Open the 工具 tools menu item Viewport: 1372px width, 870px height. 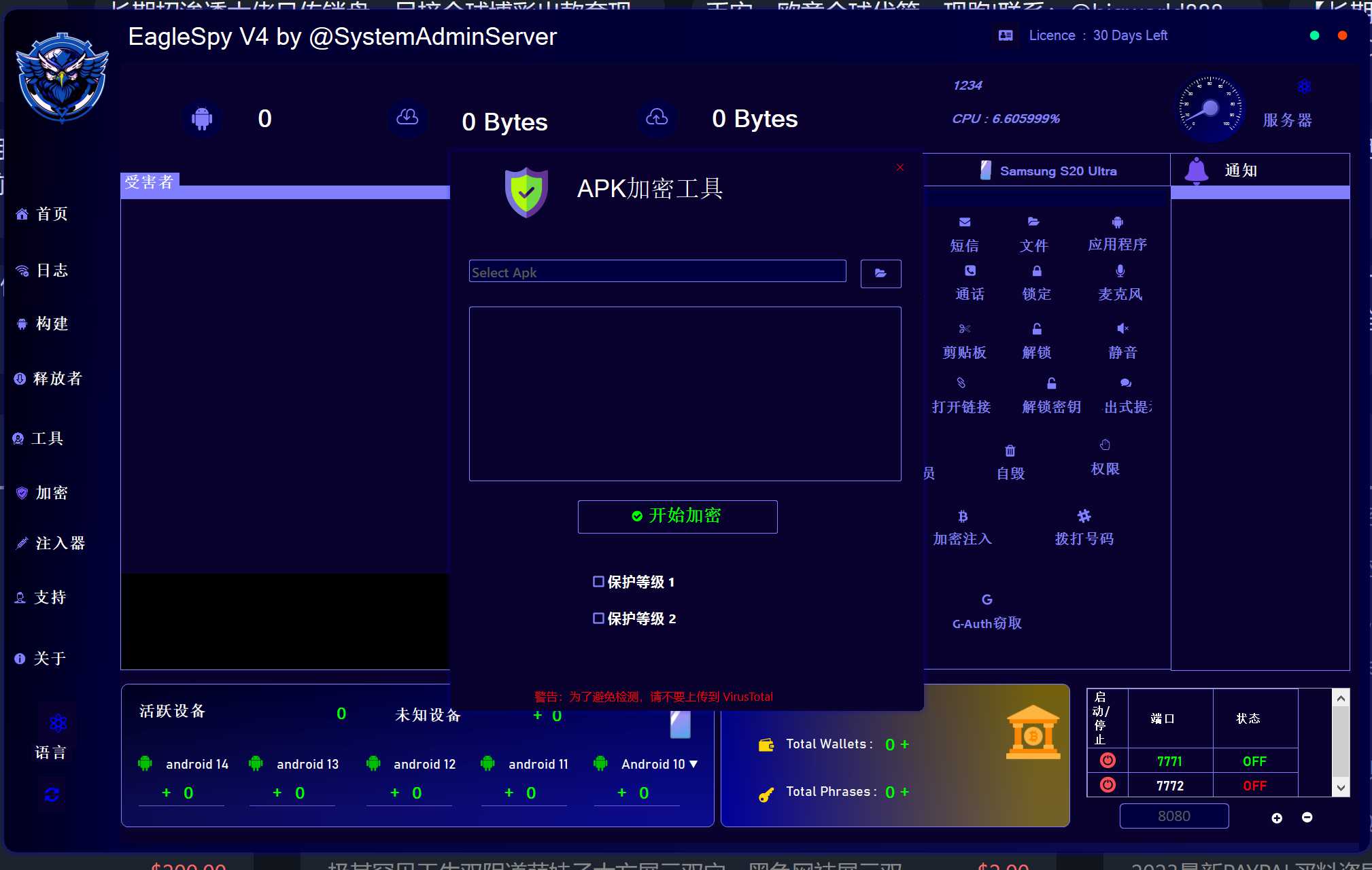click(x=38, y=438)
